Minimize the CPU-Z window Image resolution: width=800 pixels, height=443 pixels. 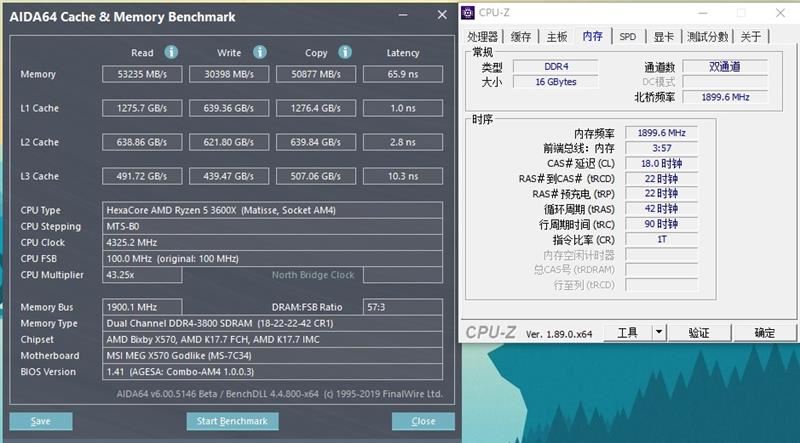703,13
